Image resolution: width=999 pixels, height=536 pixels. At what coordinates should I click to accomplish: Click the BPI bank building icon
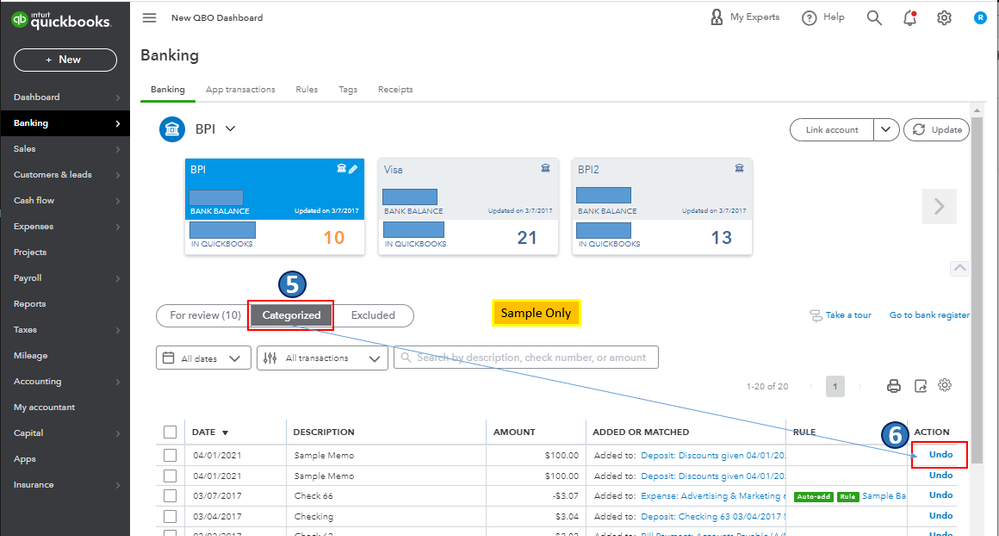pyautogui.click(x=172, y=129)
